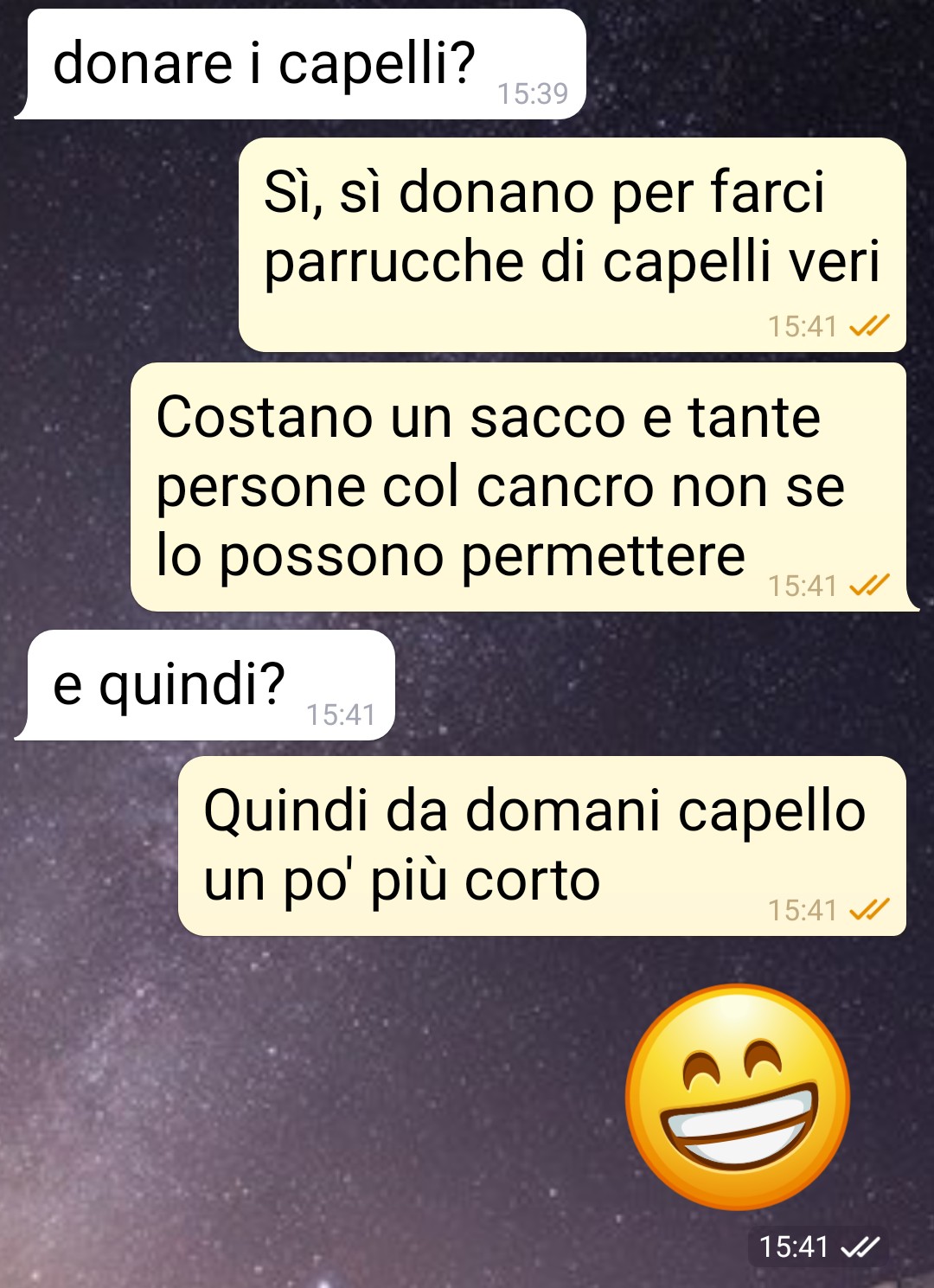
Task: Click the 15:41 timestamp beside 'e quindi?'
Action: click(x=341, y=714)
